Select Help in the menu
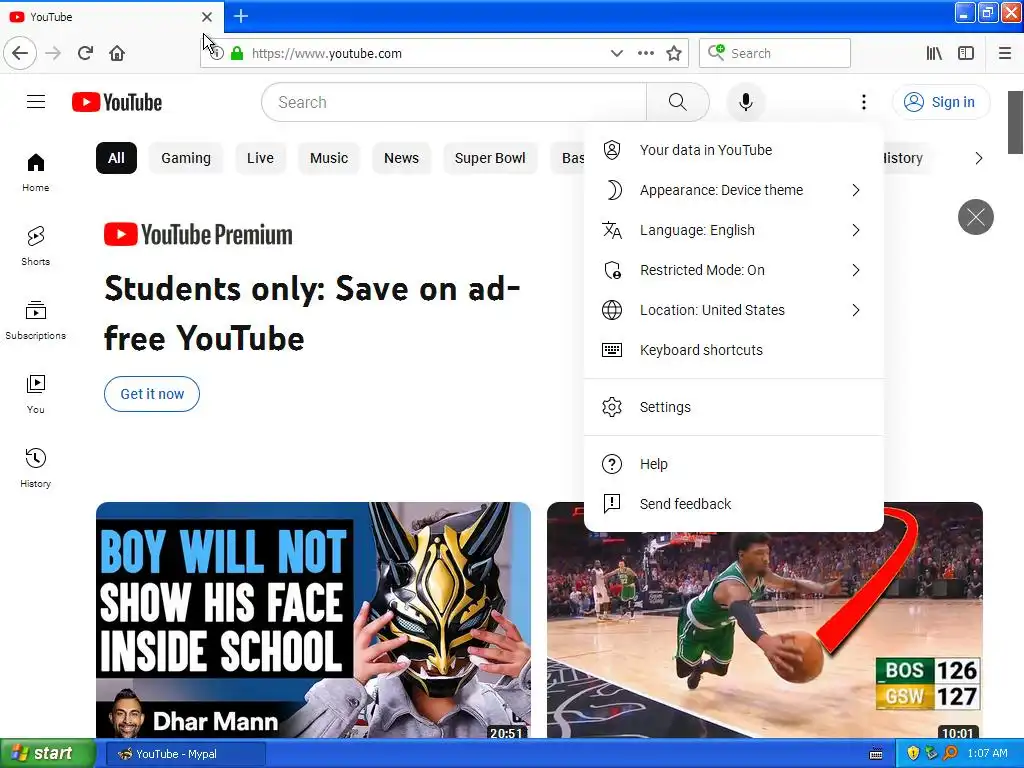 [733, 464]
